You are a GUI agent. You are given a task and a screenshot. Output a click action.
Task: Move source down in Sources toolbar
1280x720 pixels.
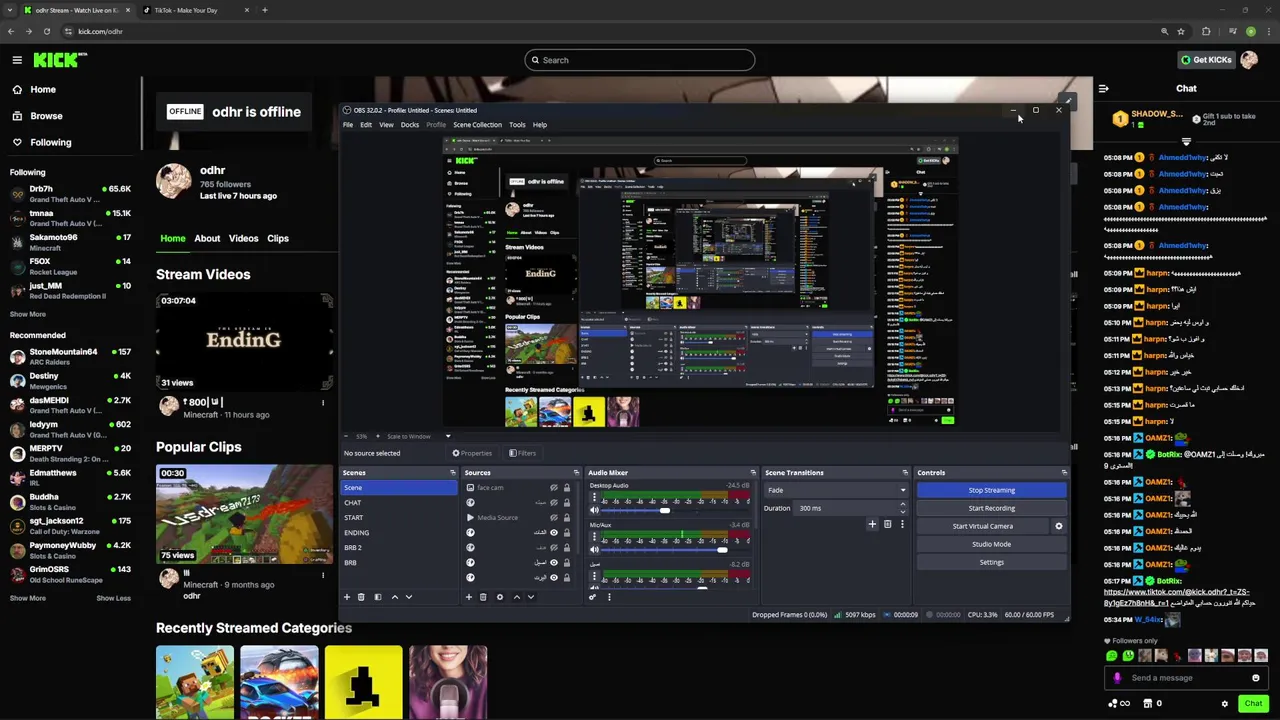tap(530, 597)
